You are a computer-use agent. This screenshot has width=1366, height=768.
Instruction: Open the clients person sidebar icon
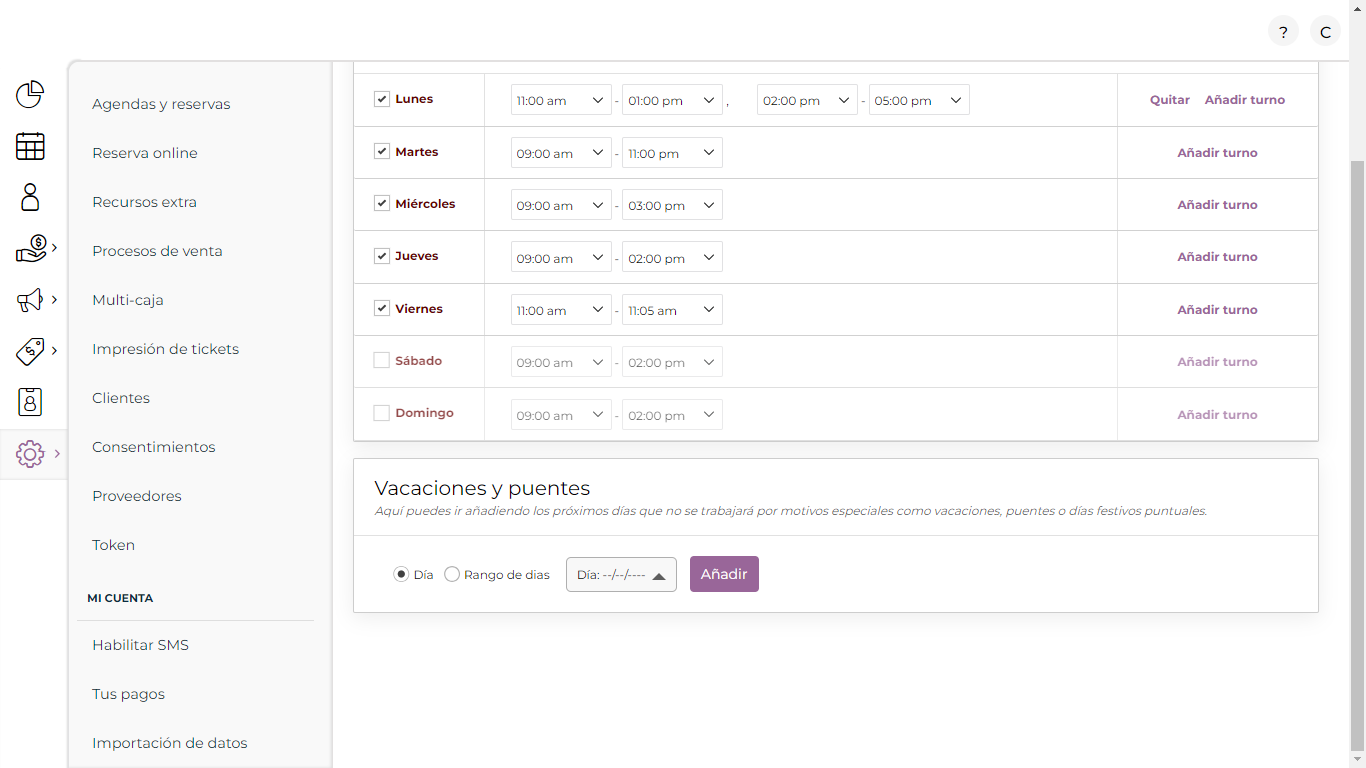(30, 197)
